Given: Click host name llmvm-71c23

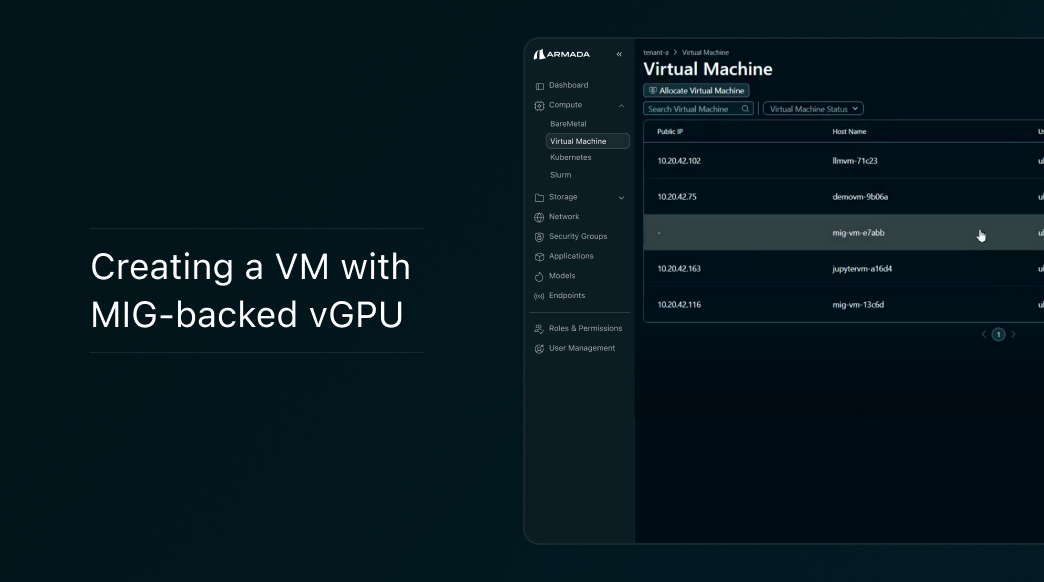Looking at the screenshot, I should point(855,161).
